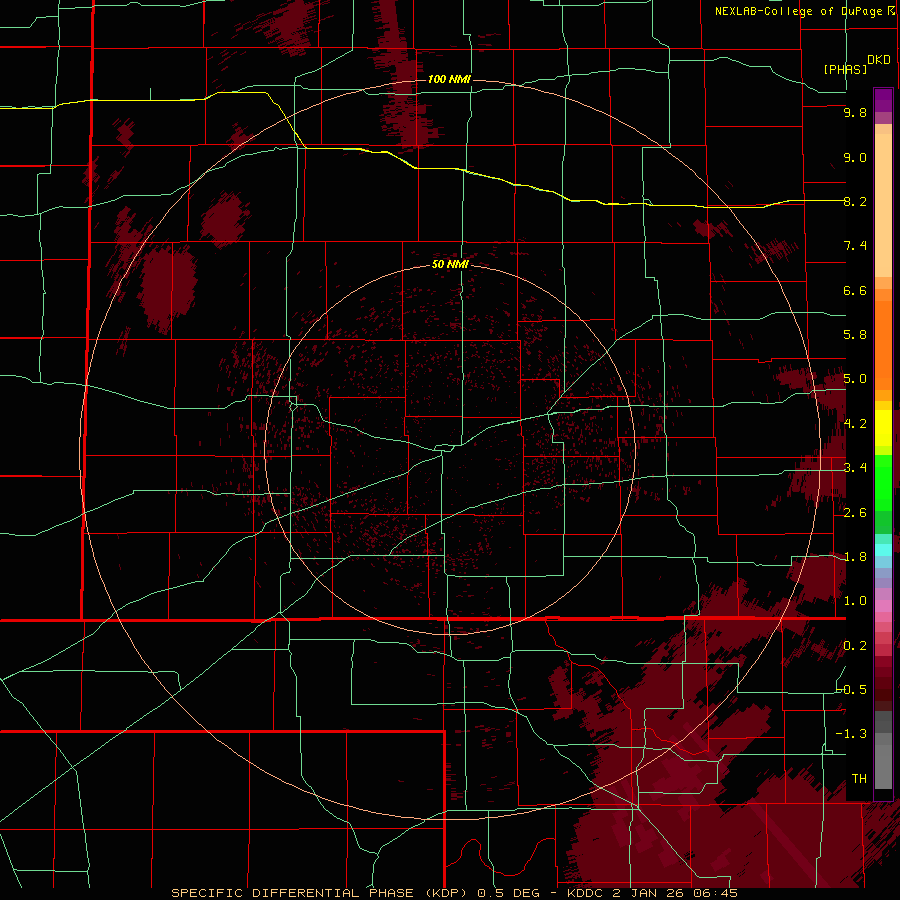Screen dimensions: 900x900
Task: Select the 9.0 scale value
Action: [855, 157]
